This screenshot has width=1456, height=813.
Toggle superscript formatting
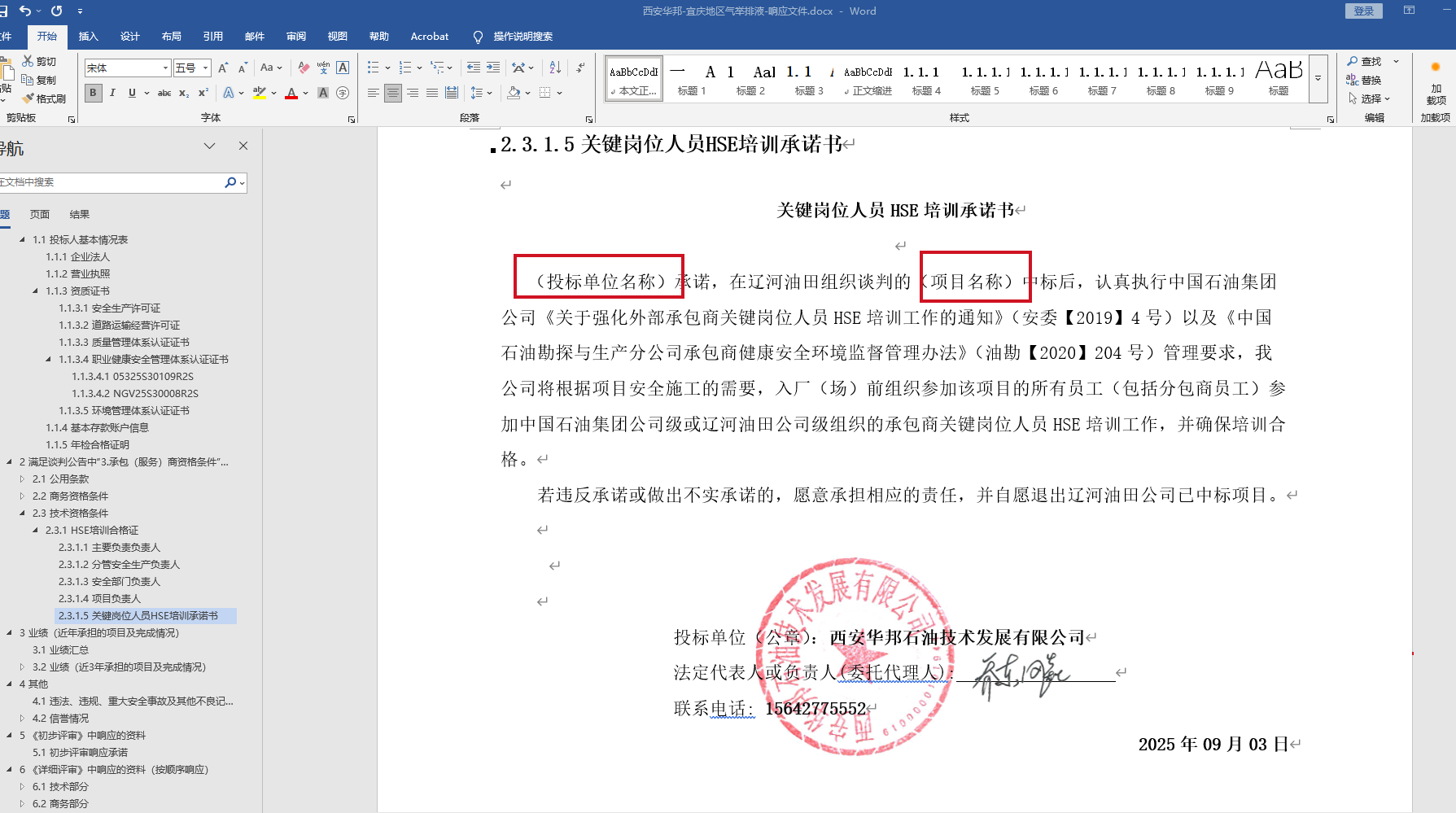click(x=203, y=93)
